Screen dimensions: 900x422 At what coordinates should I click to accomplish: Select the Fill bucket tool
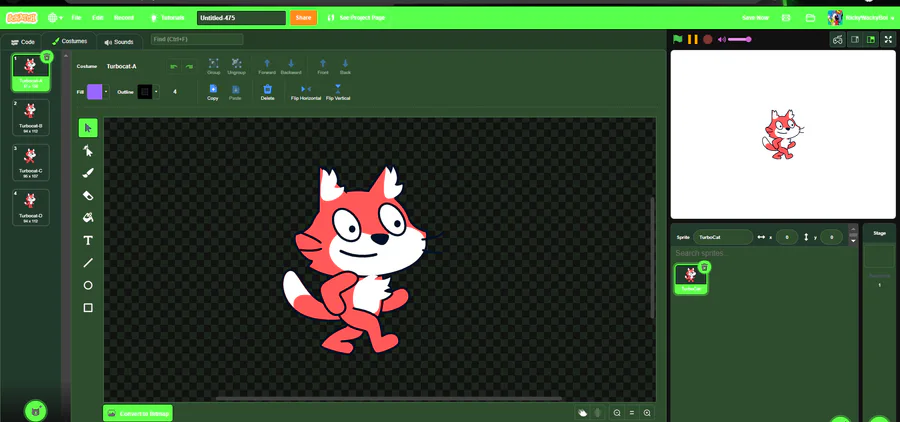88,218
